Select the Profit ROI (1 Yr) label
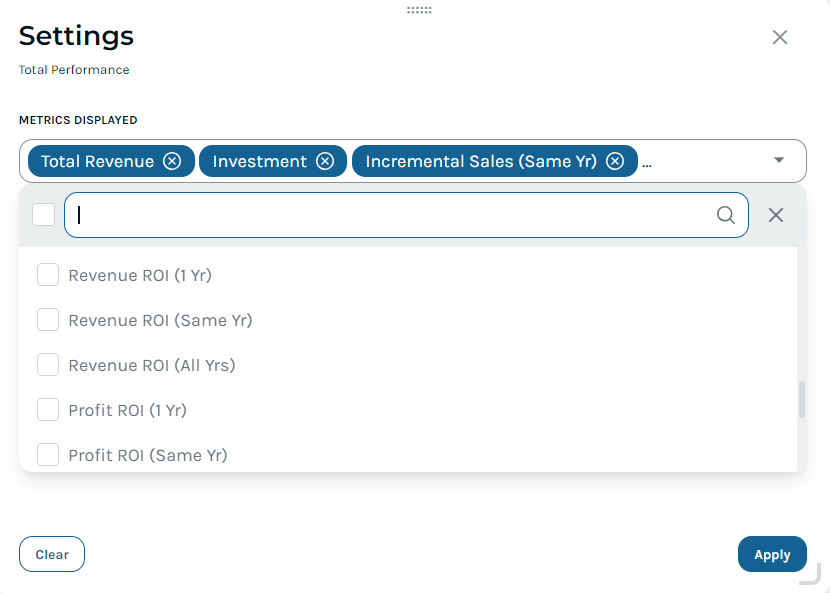Screen dimensions: 830x593 coord(128,410)
